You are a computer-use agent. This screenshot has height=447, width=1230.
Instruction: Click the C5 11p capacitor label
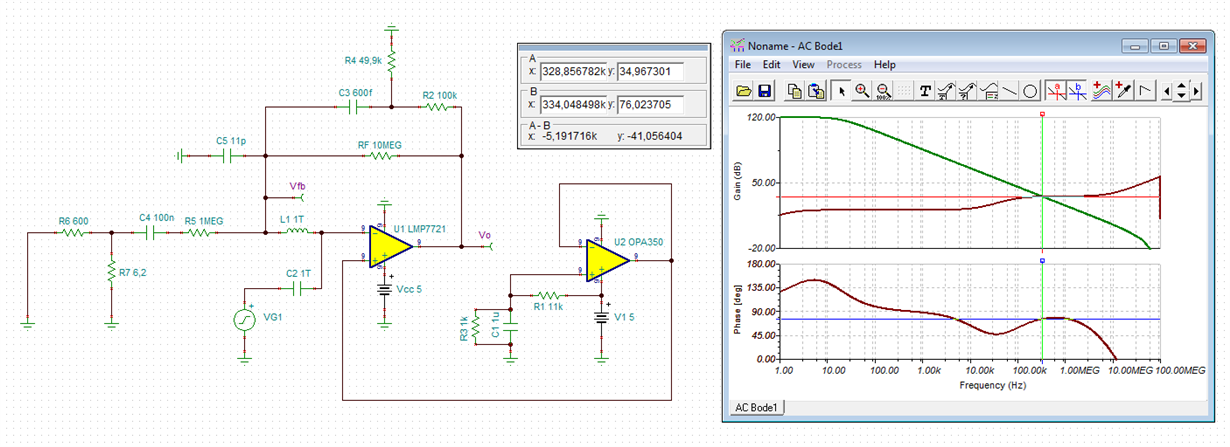click(230, 141)
